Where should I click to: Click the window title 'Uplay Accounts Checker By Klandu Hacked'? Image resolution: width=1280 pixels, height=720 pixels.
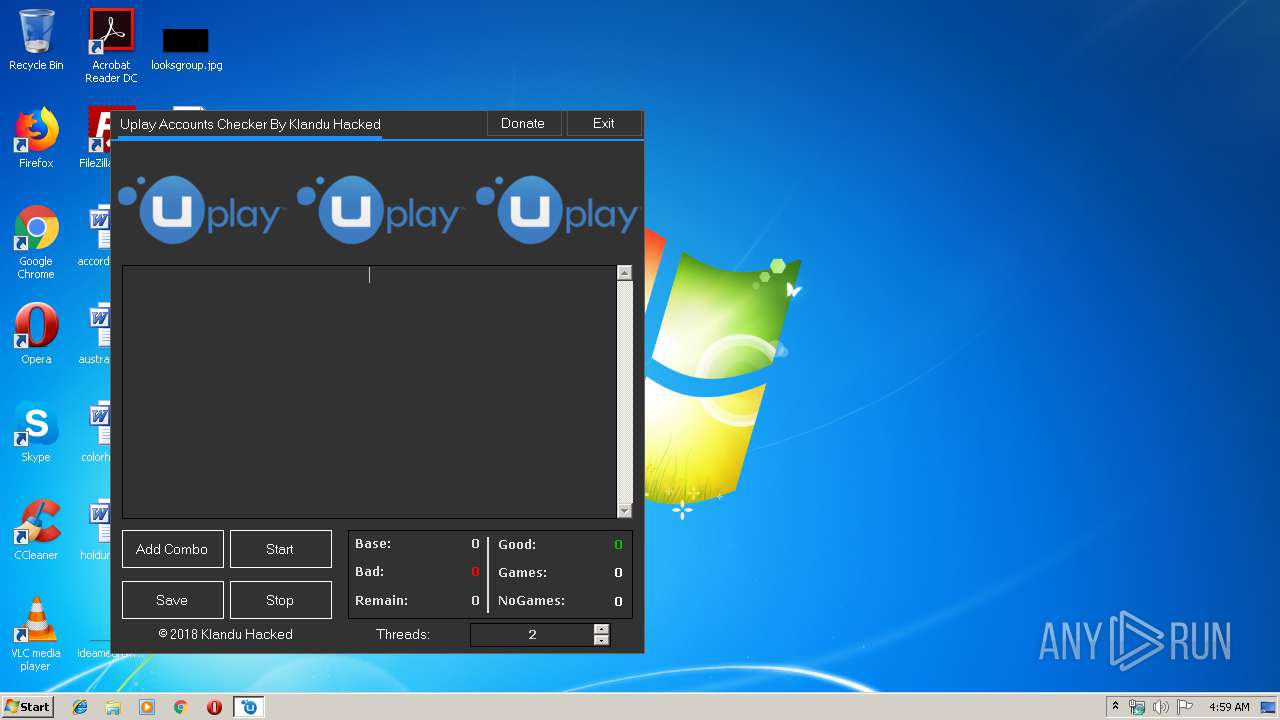250,124
